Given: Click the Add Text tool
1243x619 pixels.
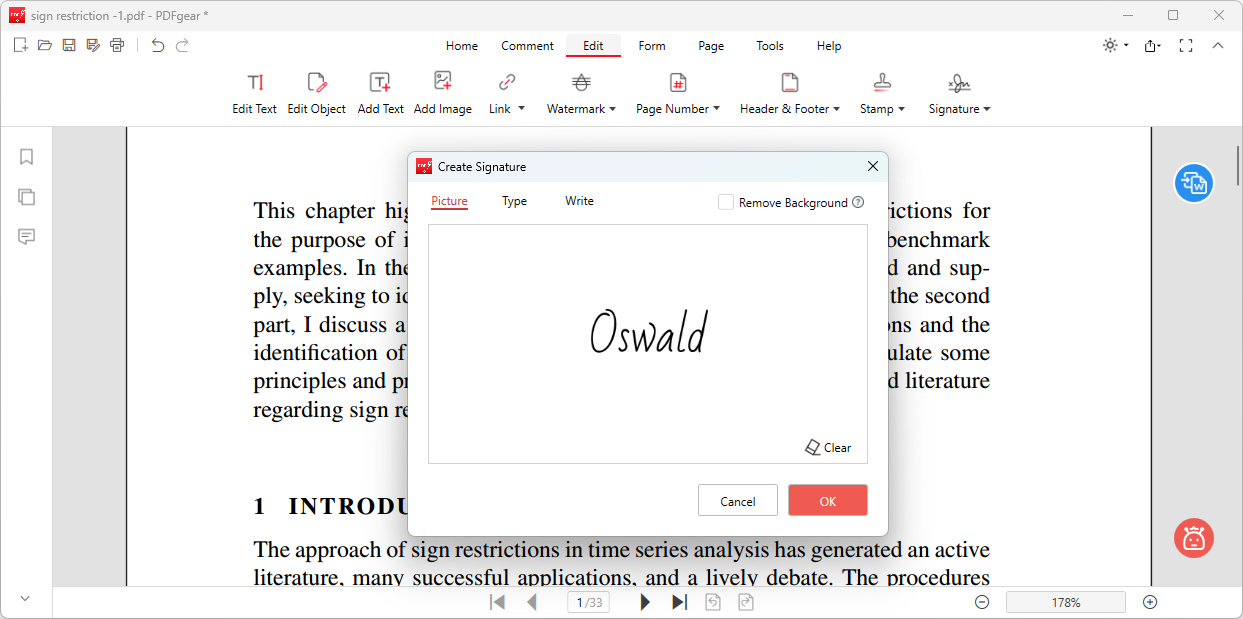Looking at the screenshot, I should (x=380, y=93).
